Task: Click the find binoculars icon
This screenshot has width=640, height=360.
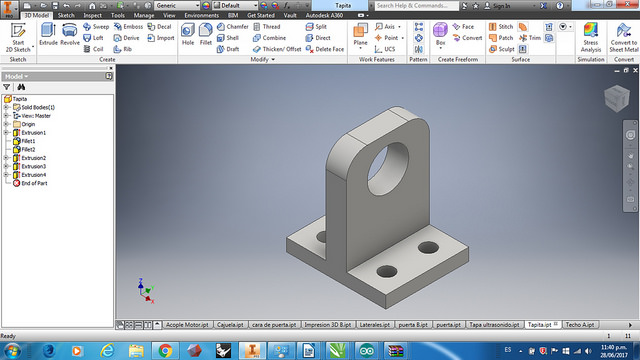Action: (x=21, y=87)
